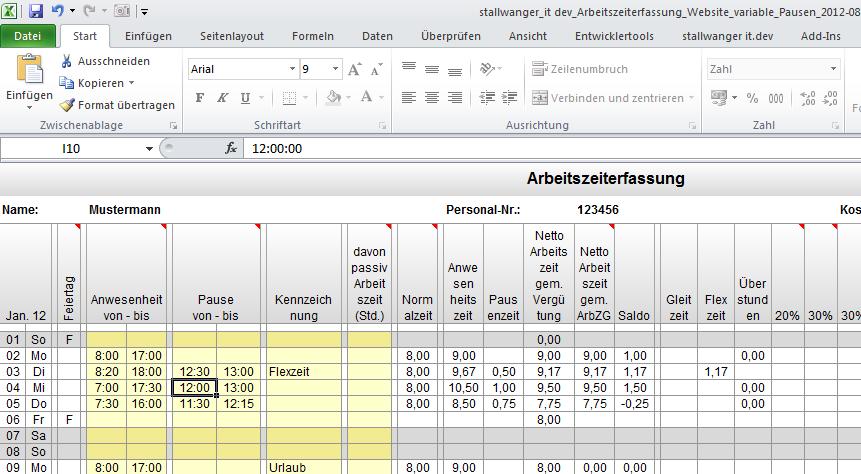This screenshot has height=474, width=861.
Task: Click the borders icon
Action: click(x=289, y=98)
